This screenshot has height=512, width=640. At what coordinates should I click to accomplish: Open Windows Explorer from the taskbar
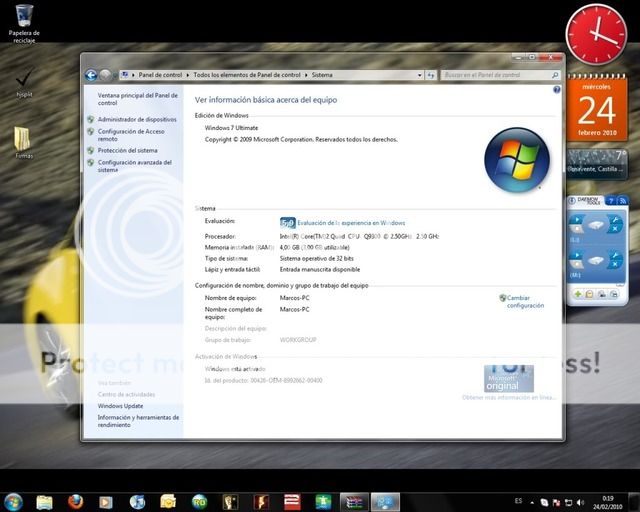(44, 502)
